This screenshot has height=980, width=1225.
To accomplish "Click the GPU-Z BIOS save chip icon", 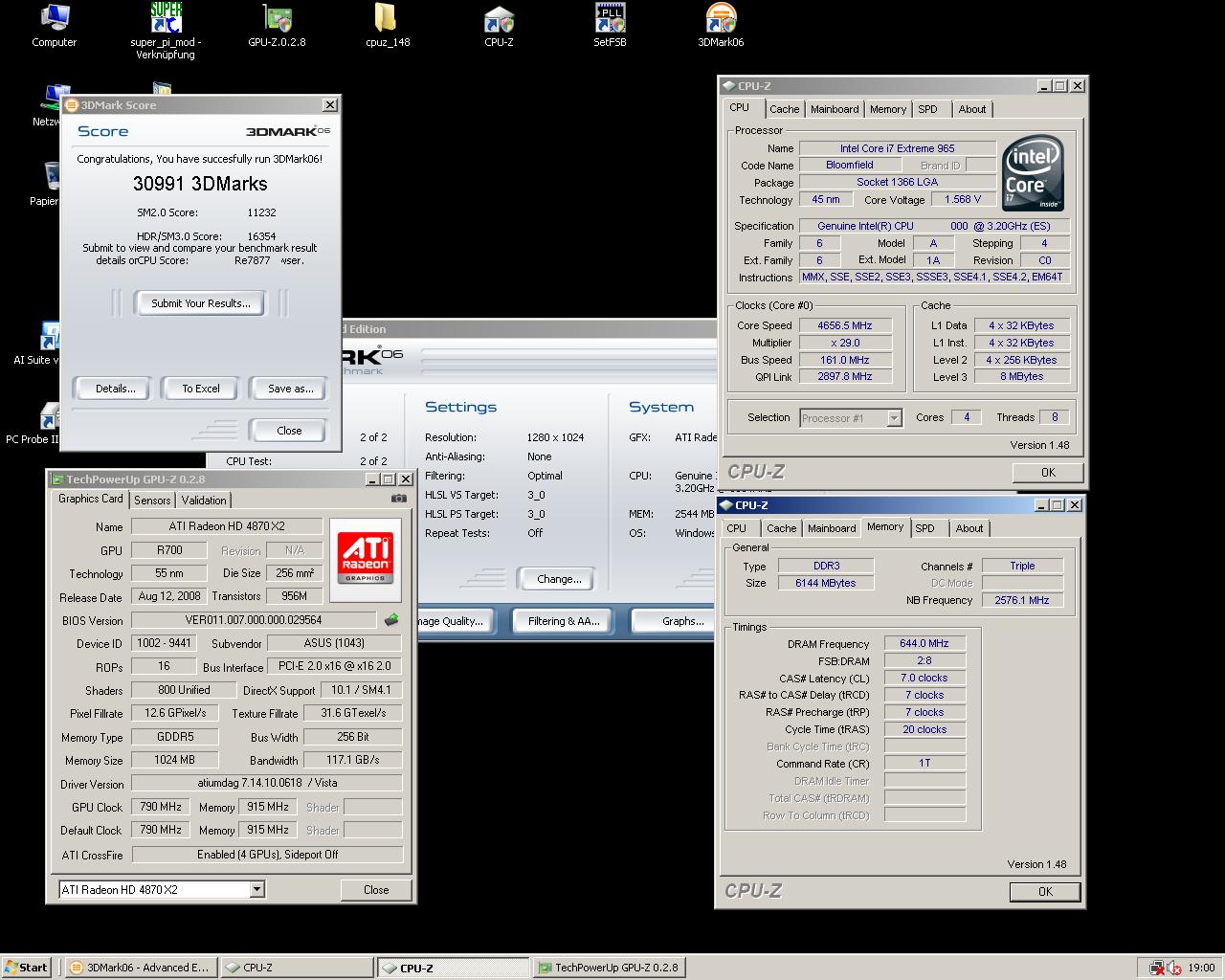I will point(391,620).
